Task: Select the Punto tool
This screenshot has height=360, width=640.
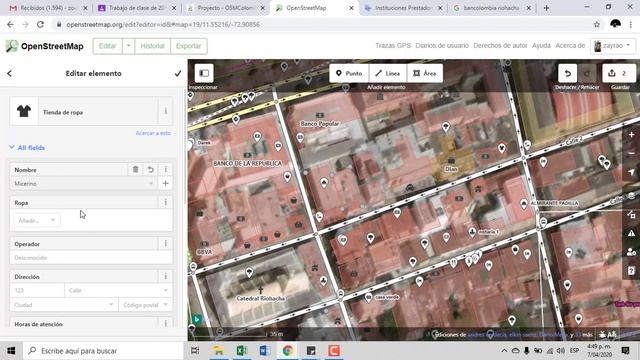Action: (x=349, y=73)
